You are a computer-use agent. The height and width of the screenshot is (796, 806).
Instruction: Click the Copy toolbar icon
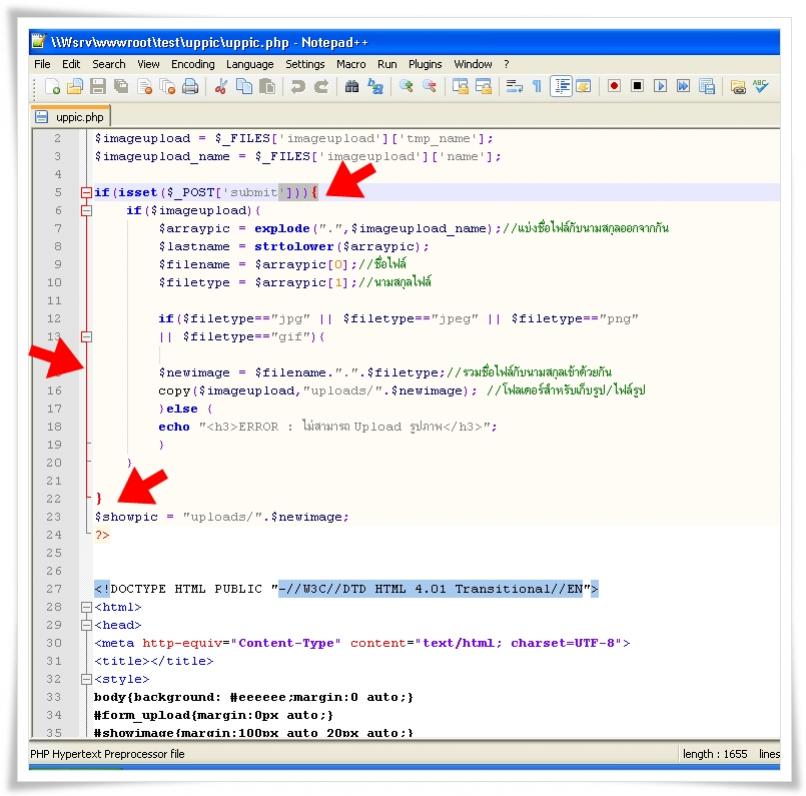[244, 86]
